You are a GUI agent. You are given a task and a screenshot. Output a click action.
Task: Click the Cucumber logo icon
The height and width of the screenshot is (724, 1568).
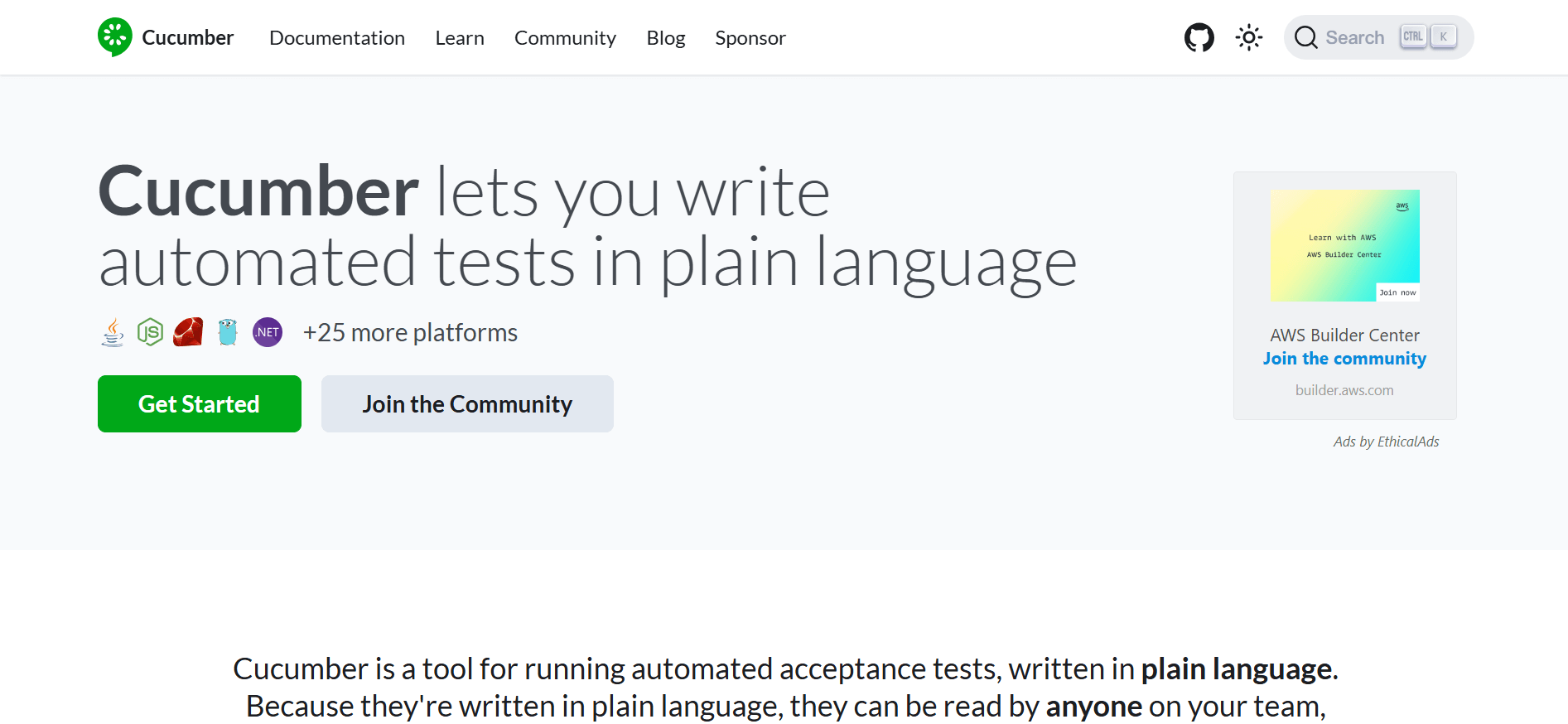pyautogui.click(x=115, y=37)
